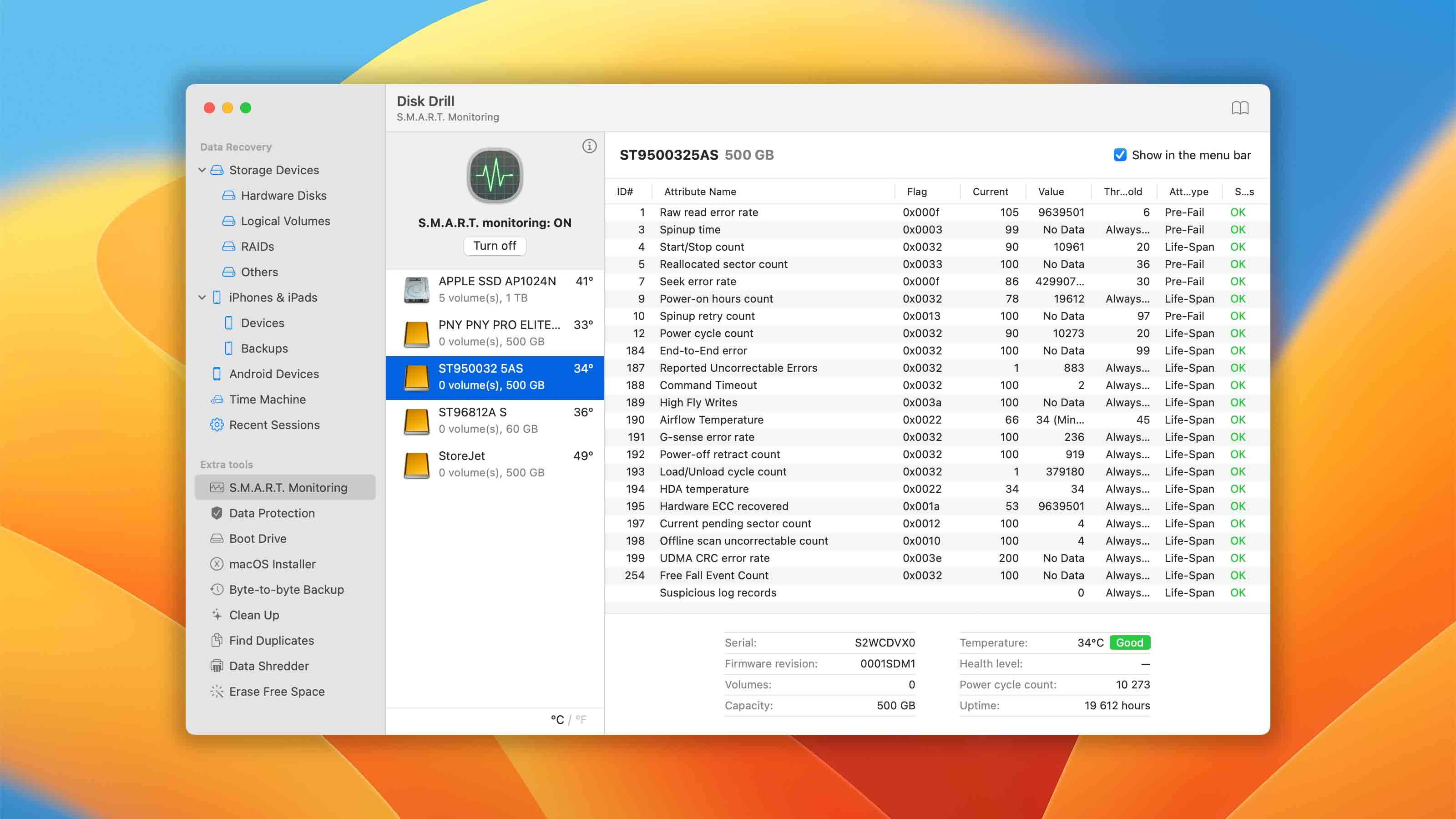
Task: Turn off S.M.A.R.T. monitoring
Action: click(x=495, y=245)
